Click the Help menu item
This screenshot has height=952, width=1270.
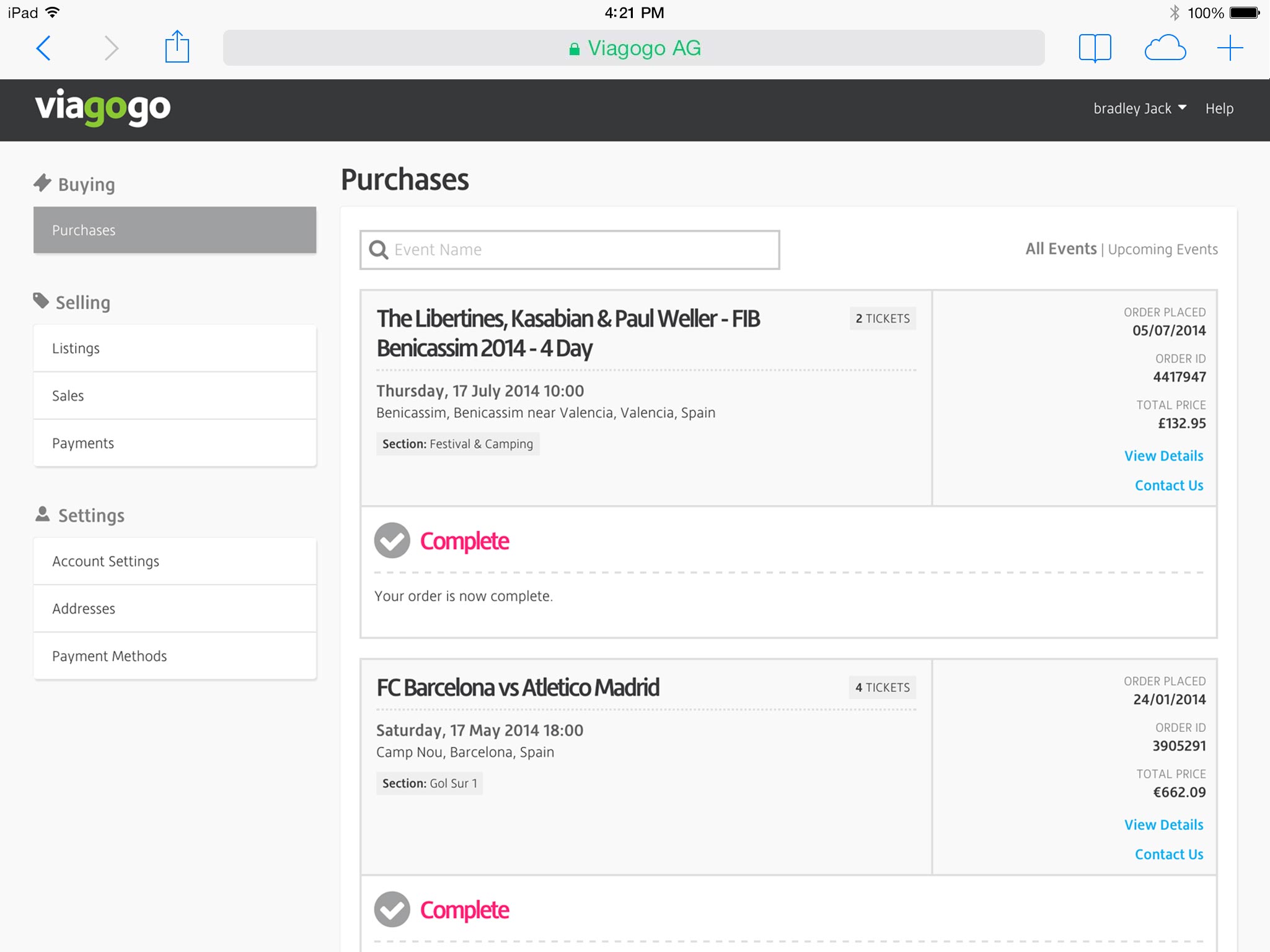pyautogui.click(x=1219, y=108)
